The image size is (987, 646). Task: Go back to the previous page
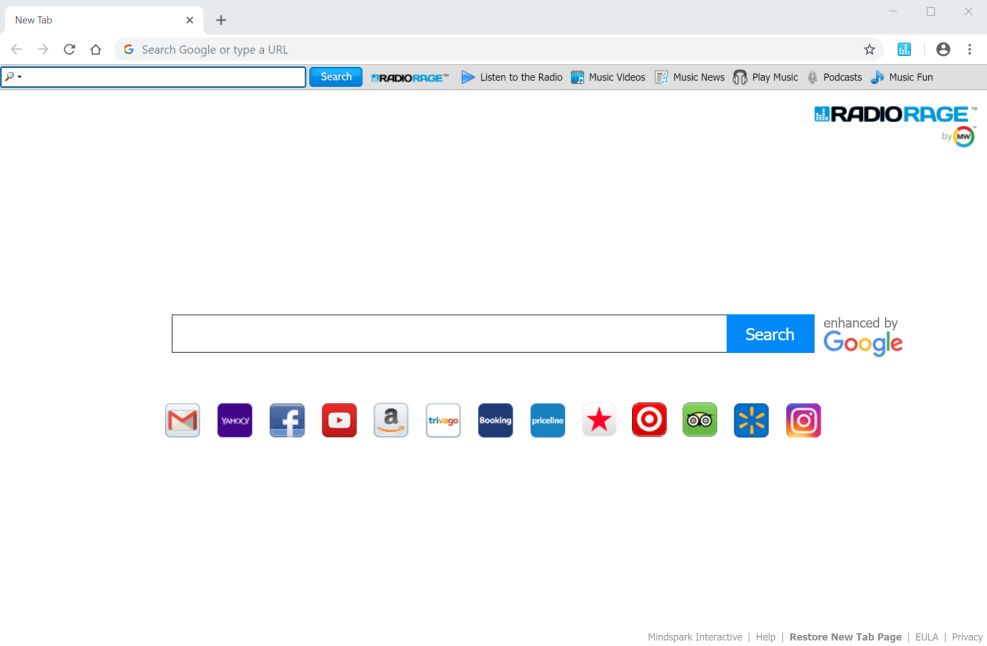(x=16, y=49)
